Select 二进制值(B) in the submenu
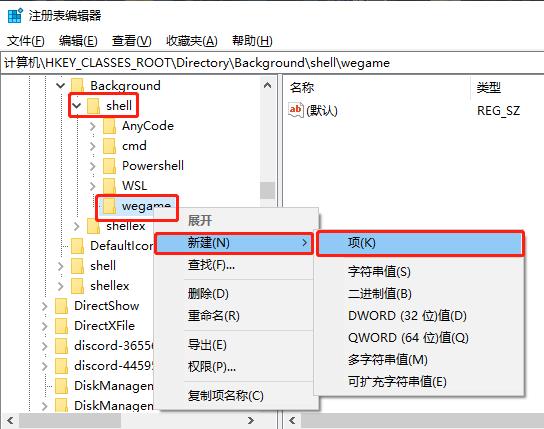 pyautogui.click(x=418, y=294)
